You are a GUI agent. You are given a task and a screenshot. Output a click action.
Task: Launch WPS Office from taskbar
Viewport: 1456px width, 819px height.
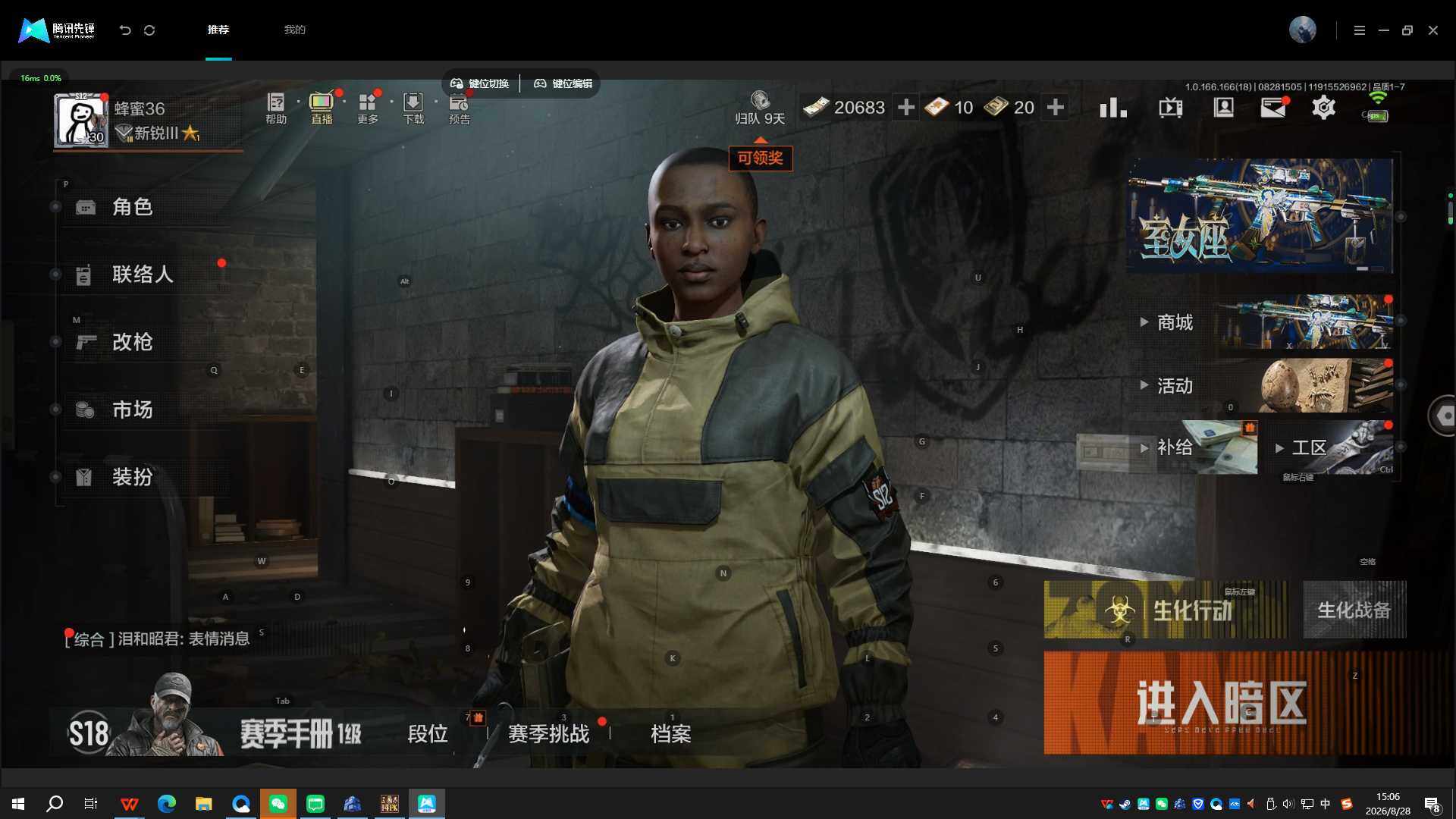coord(129,804)
